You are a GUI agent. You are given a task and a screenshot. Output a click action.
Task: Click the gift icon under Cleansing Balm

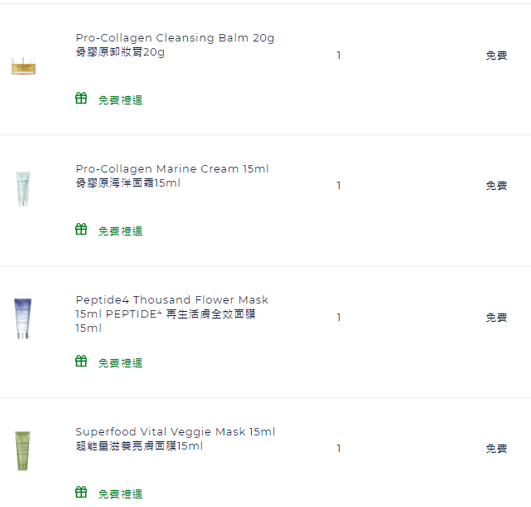coord(81,98)
